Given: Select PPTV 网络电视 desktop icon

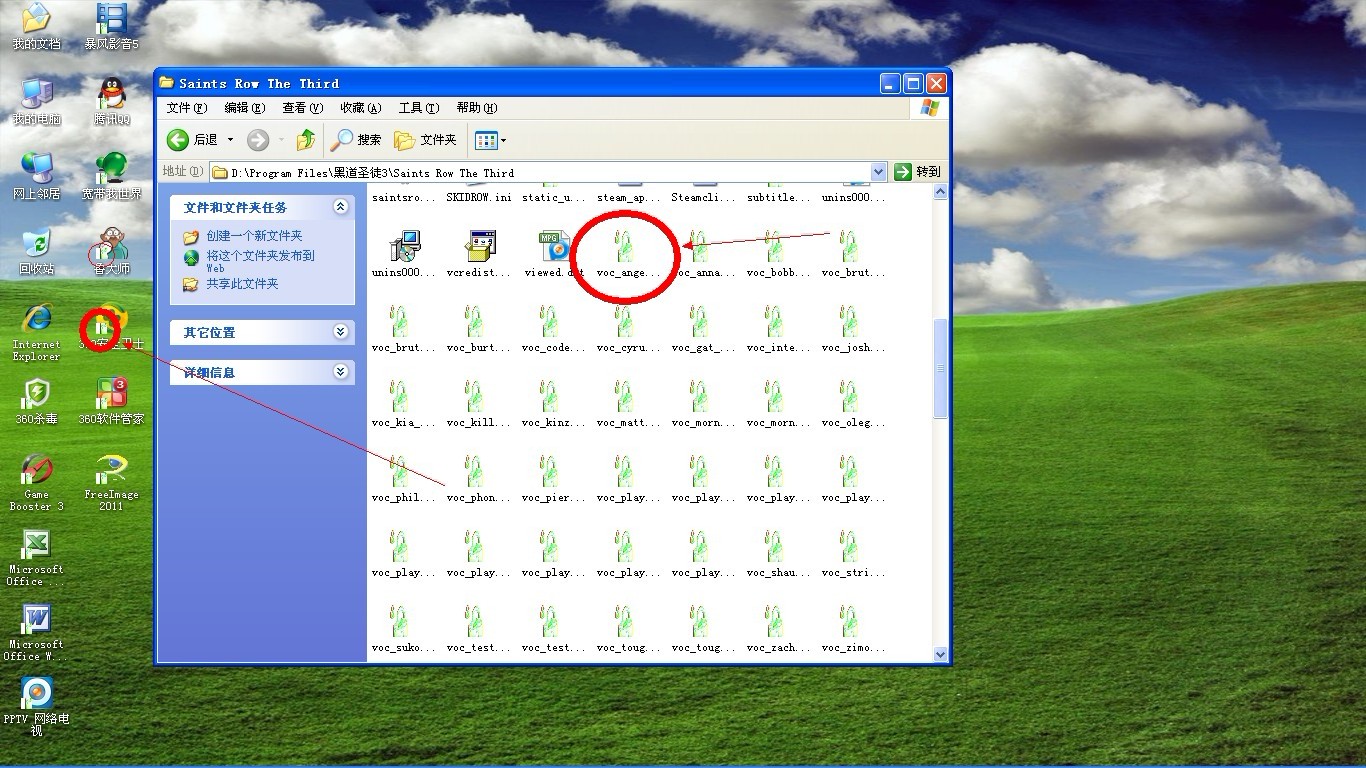Looking at the screenshot, I should (36, 707).
